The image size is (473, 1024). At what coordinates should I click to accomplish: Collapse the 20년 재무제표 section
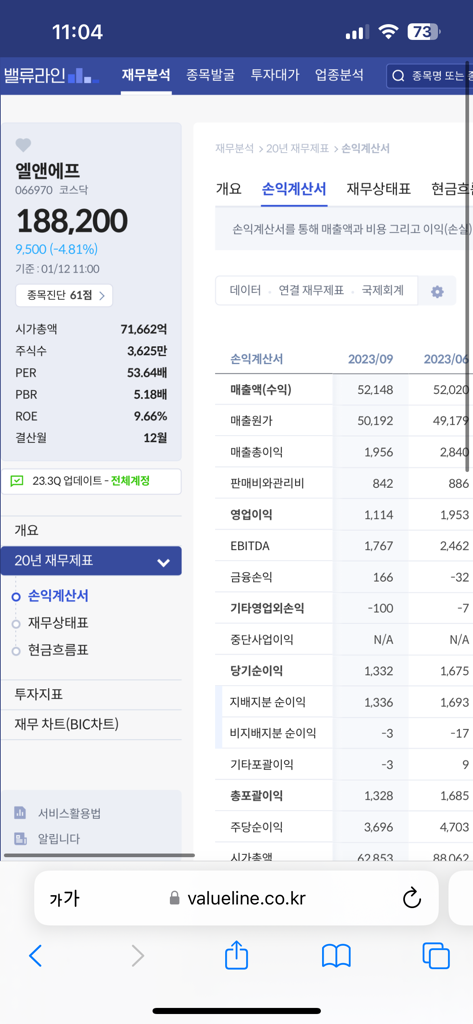point(163,562)
